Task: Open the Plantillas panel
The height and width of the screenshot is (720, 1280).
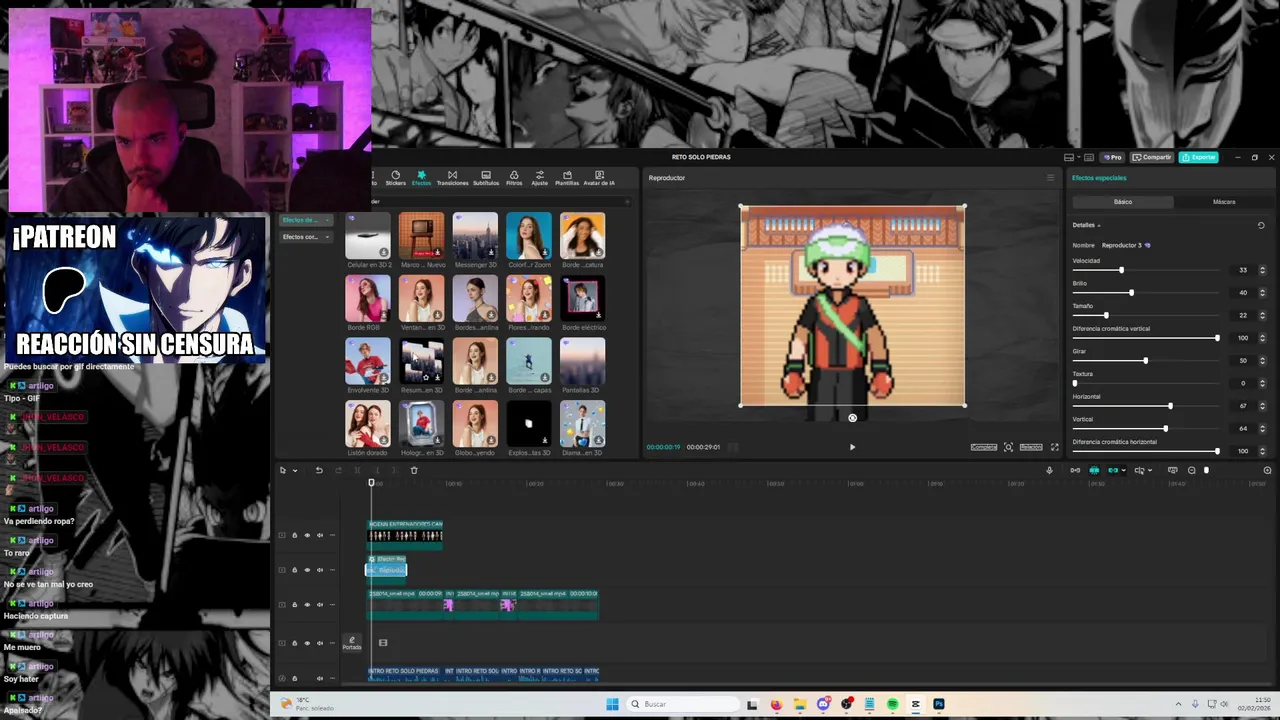Action: click(x=567, y=178)
